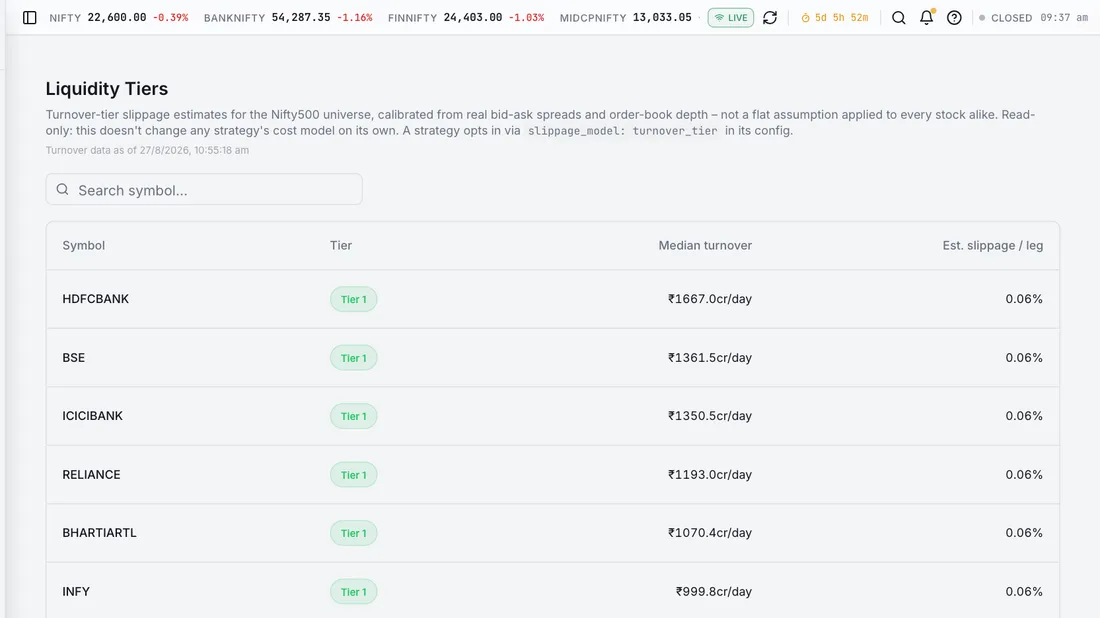Click the Est. slippage / leg header
This screenshot has height=618, width=1100.
point(993,246)
